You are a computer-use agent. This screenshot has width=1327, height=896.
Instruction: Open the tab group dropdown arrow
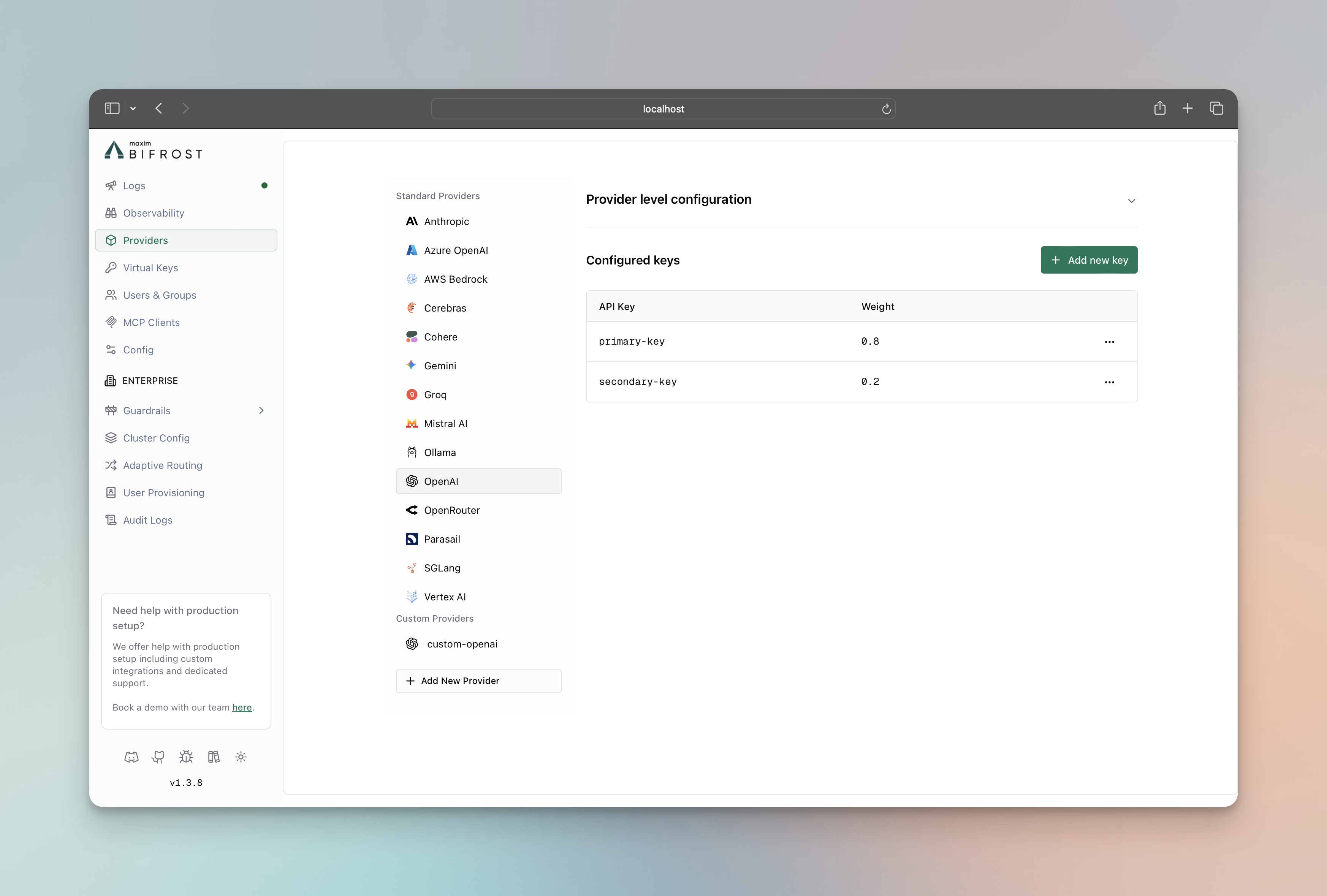click(x=133, y=108)
